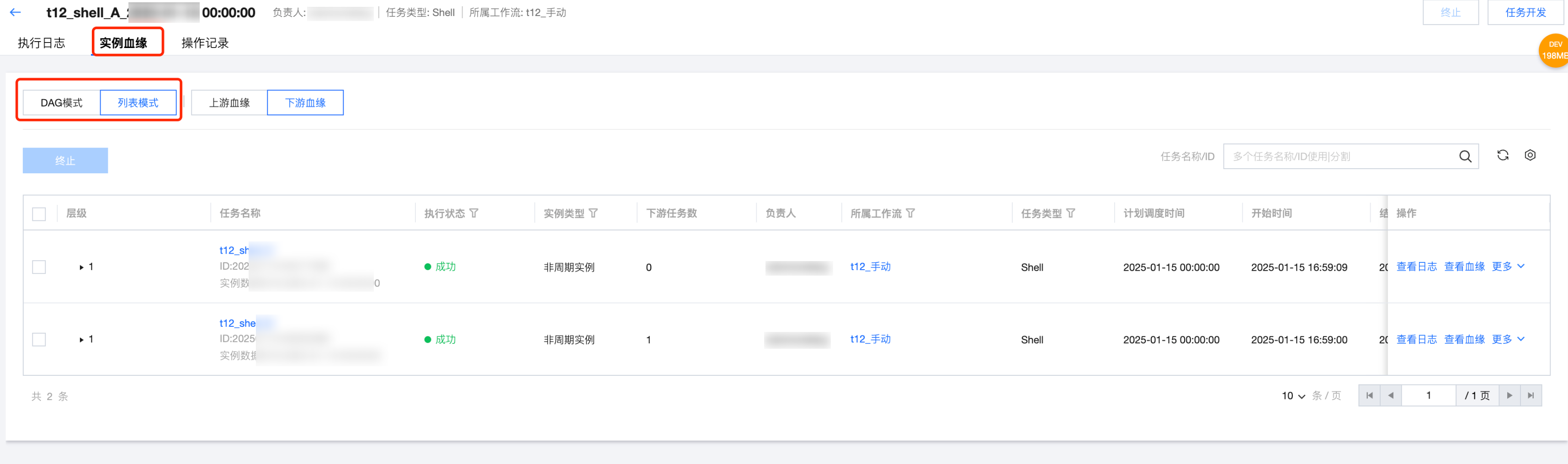Filter by 所属工作流 column funnel icon
Screen dimensions: 1568x464
(910, 213)
